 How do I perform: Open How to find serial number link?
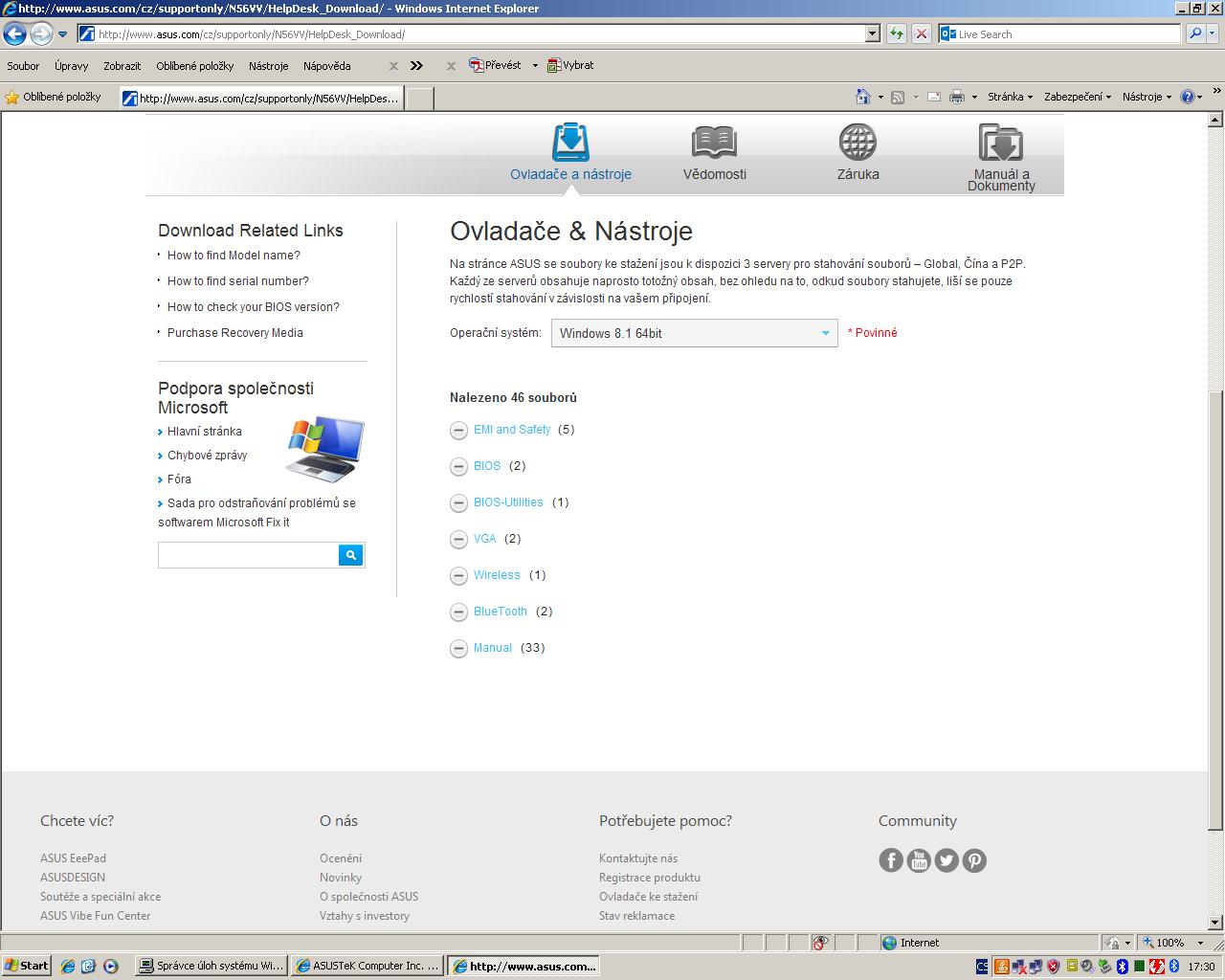tap(238, 281)
